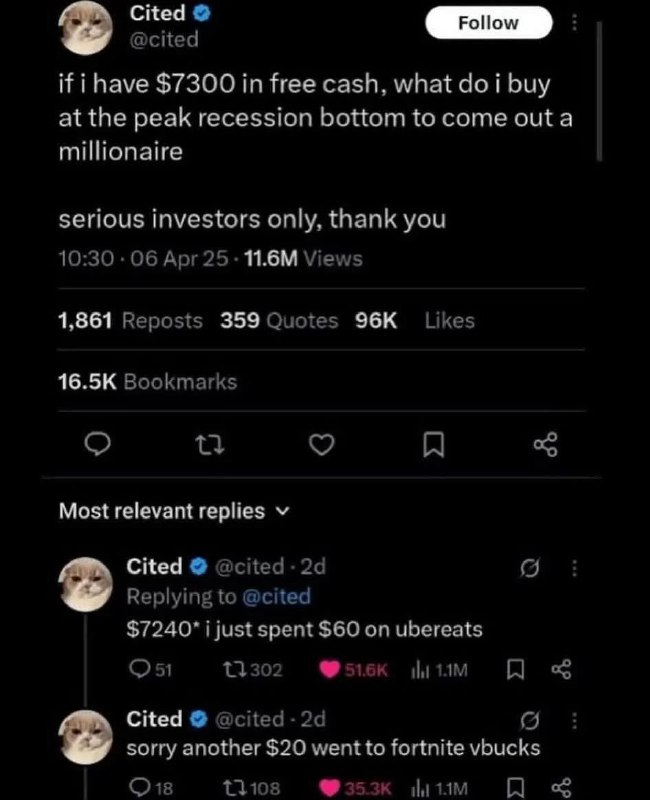Open more options on the fortnite vbucks reply
The width and height of the screenshot is (650, 800).
click(x=574, y=720)
